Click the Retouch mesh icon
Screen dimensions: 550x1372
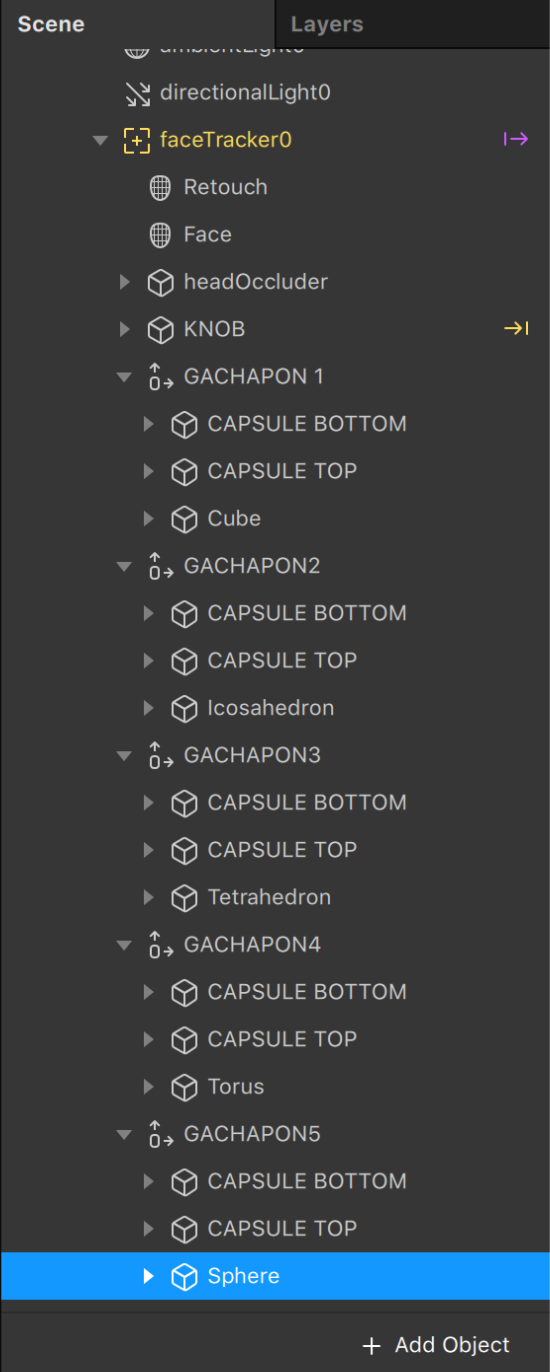click(160, 187)
